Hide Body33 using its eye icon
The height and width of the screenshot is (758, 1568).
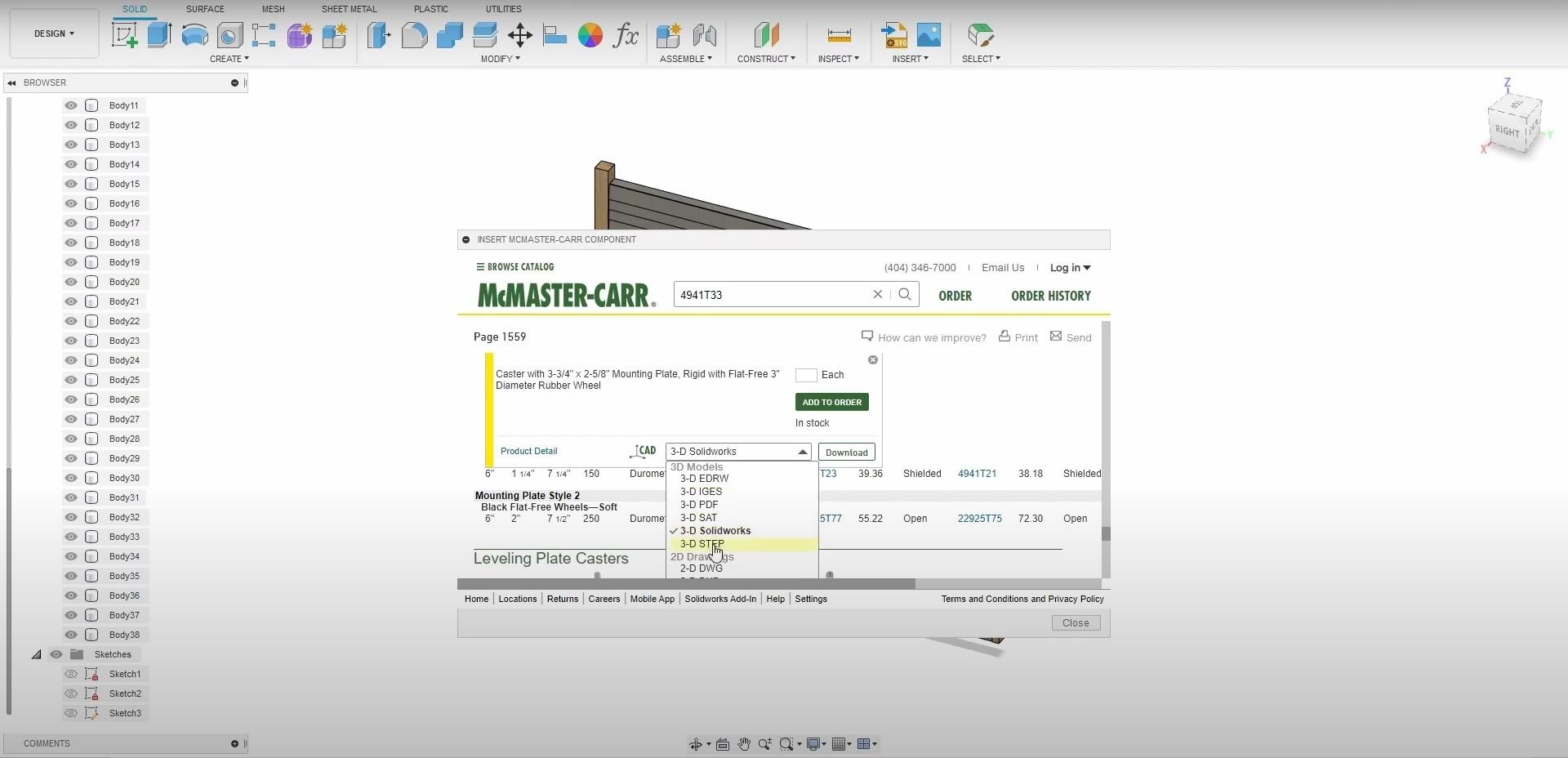71,537
